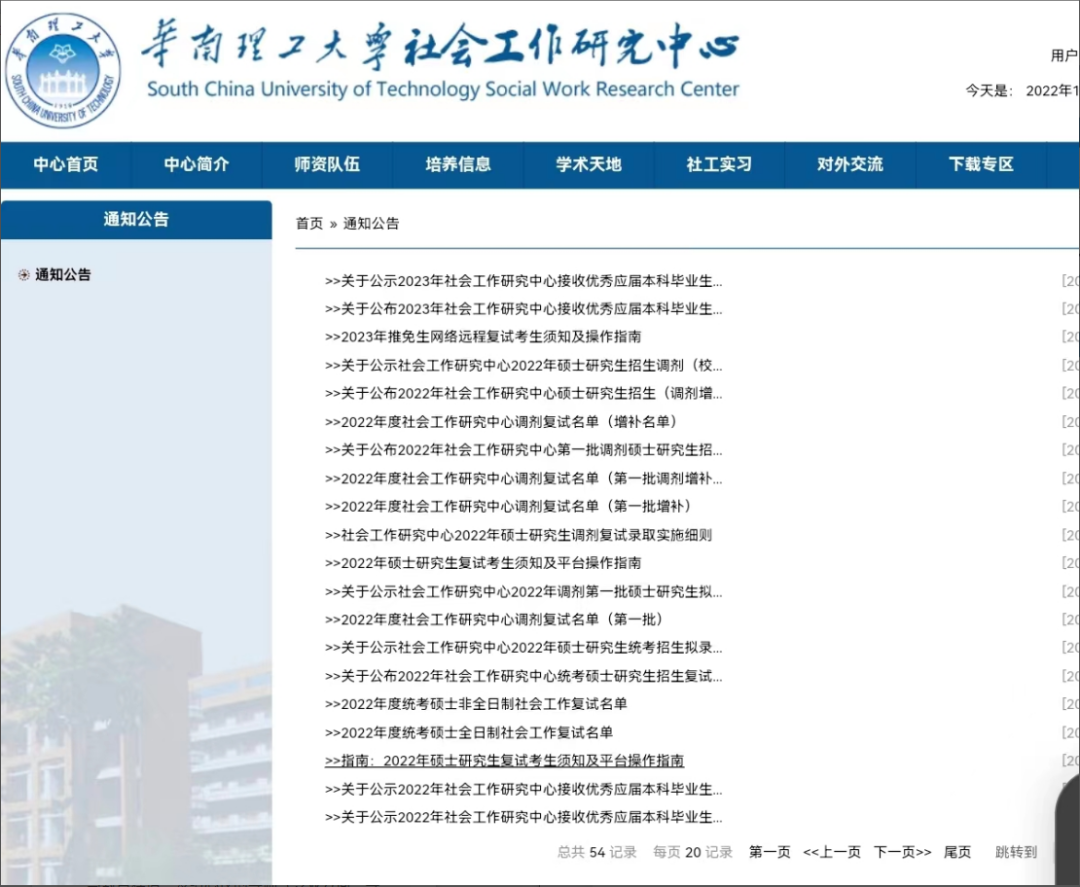Click the 总共 54 记录 text
Viewport: 1080px width, 887px height.
click(597, 853)
